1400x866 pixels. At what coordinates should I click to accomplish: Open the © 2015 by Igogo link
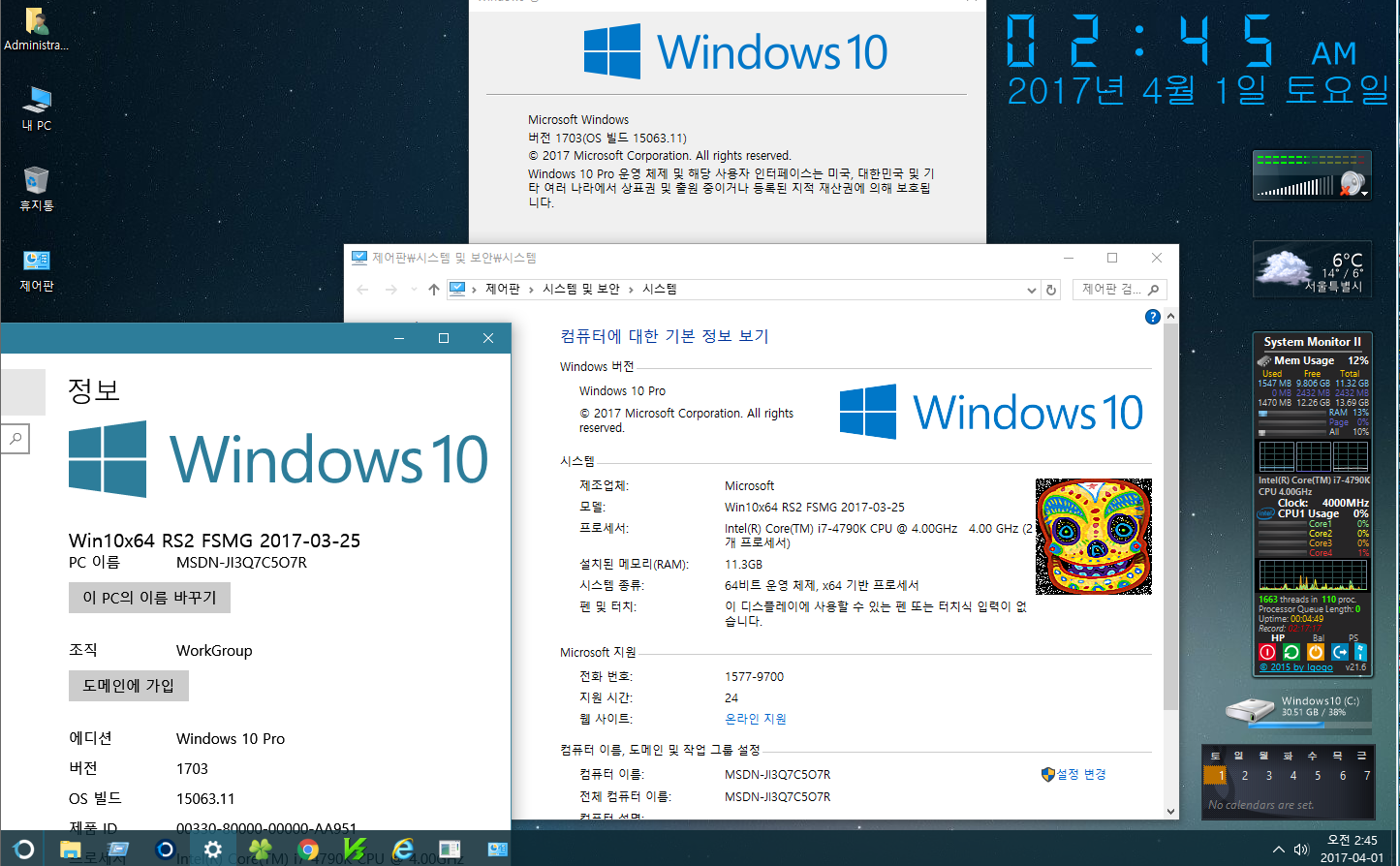(1296, 667)
